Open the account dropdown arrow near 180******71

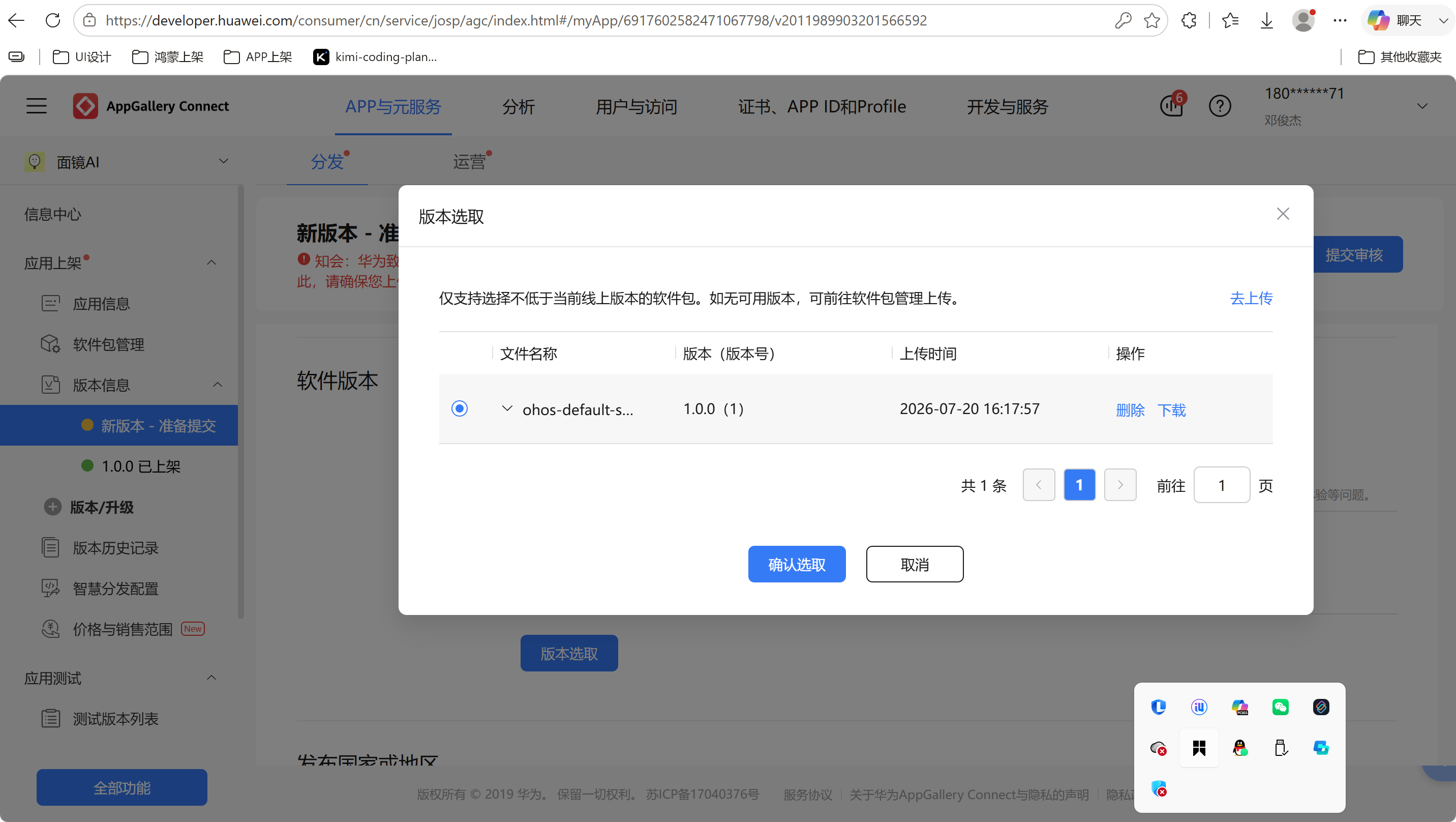(x=1422, y=106)
